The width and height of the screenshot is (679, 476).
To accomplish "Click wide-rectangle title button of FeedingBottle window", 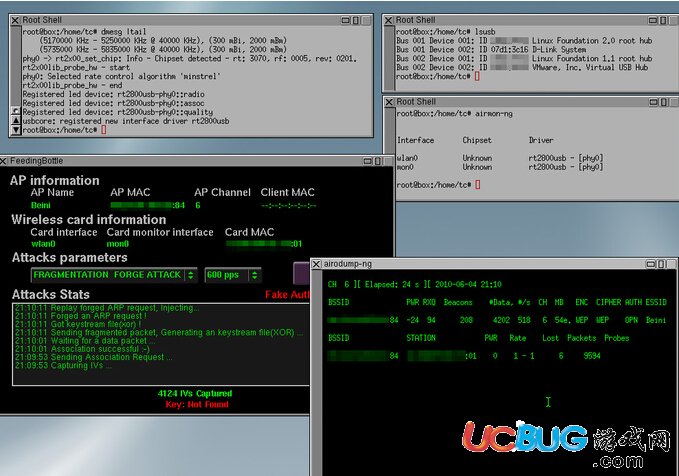I will [368, 161].
